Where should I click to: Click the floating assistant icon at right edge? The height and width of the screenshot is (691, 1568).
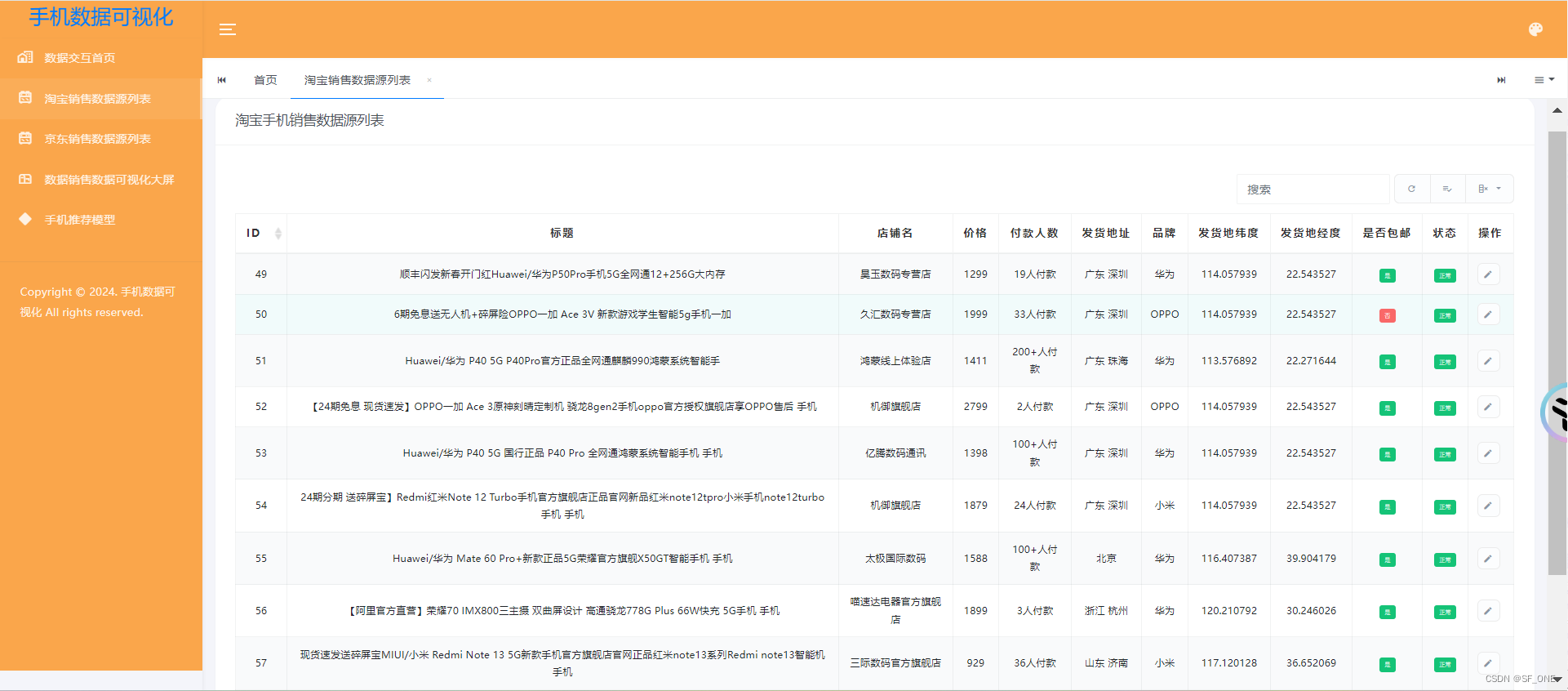(x=1555, y=412)
